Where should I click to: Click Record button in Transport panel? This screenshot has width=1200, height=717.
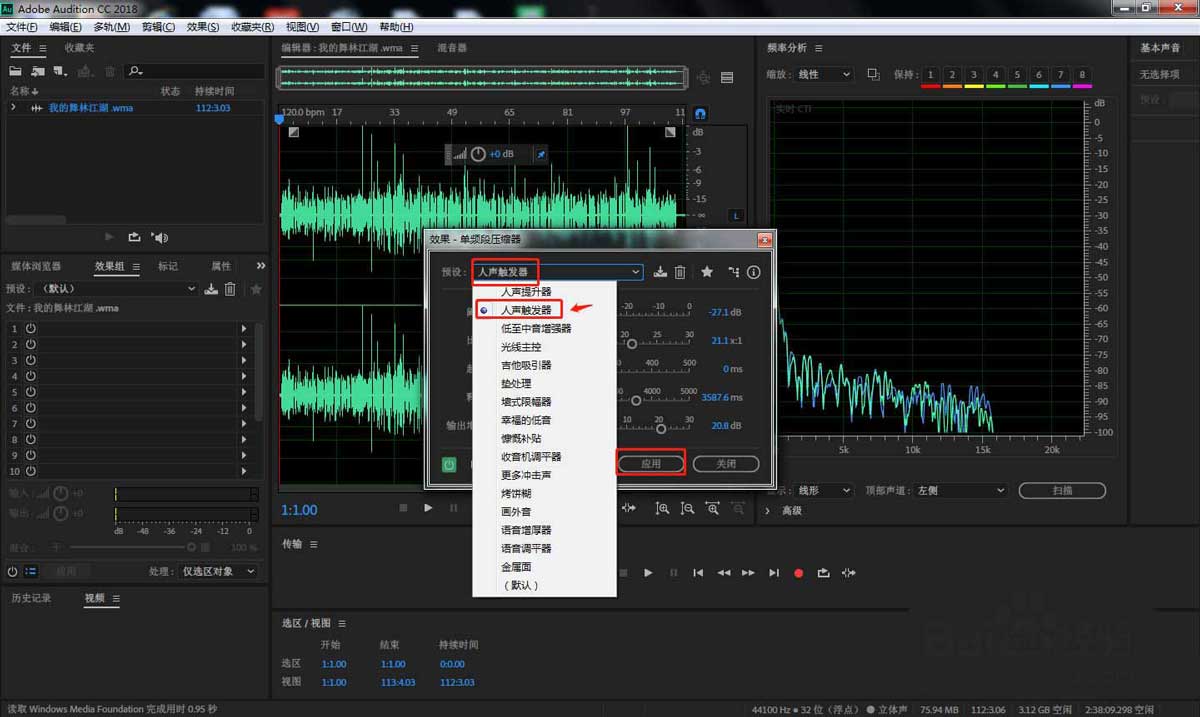798,573
